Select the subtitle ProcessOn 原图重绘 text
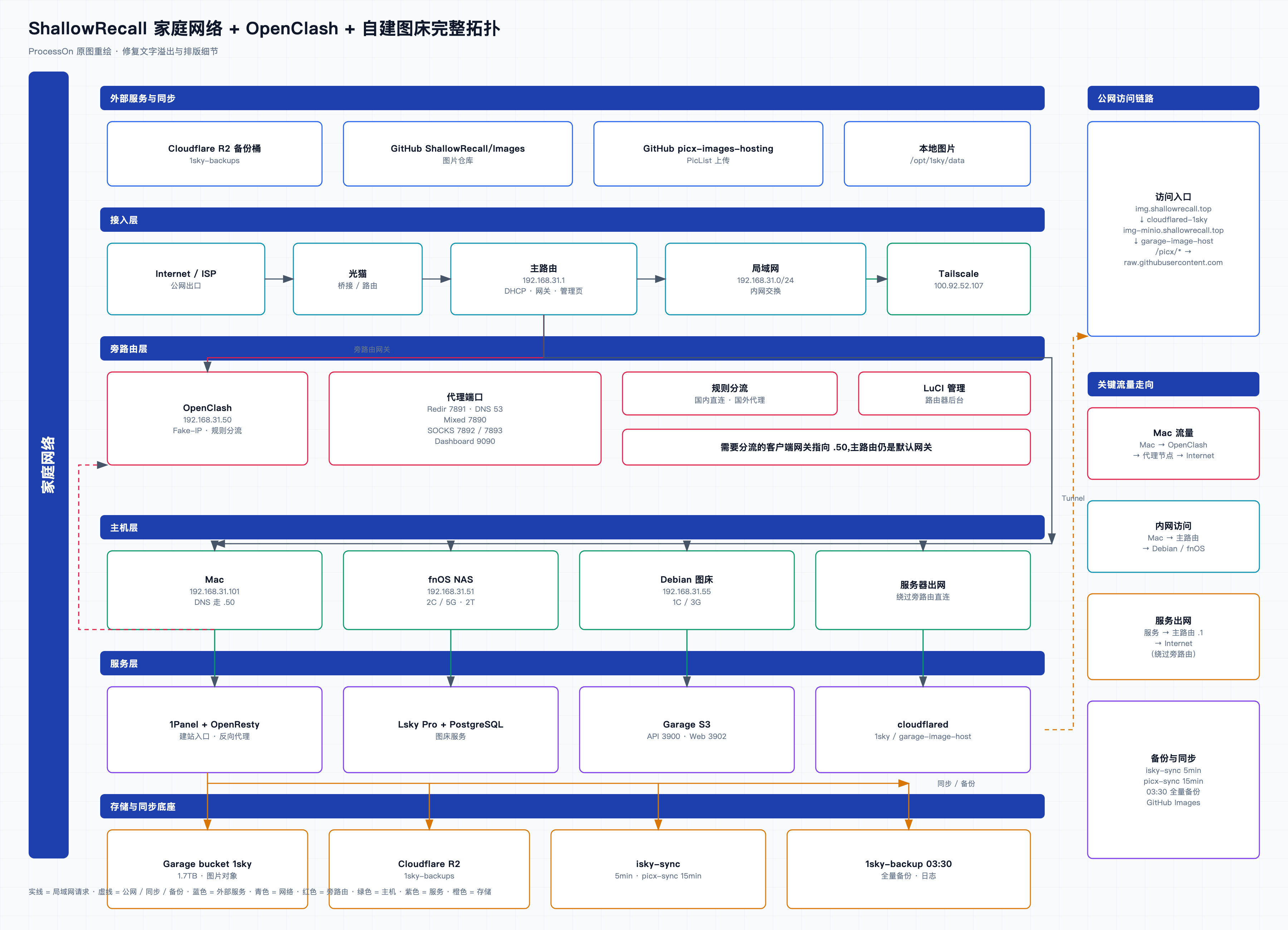 [x=123, y=51]
